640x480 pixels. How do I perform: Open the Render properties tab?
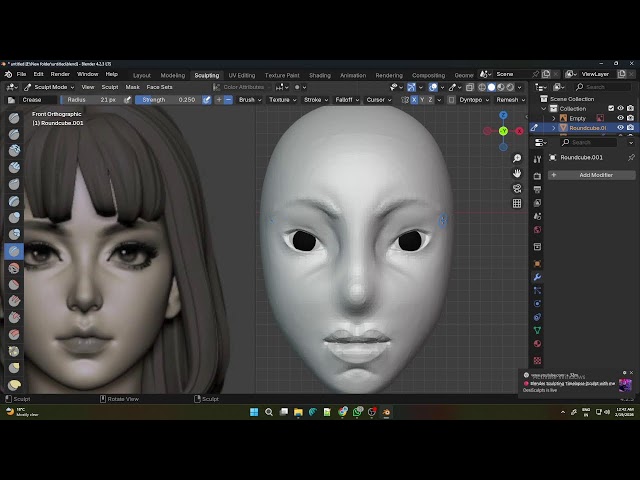click(537, 176)
